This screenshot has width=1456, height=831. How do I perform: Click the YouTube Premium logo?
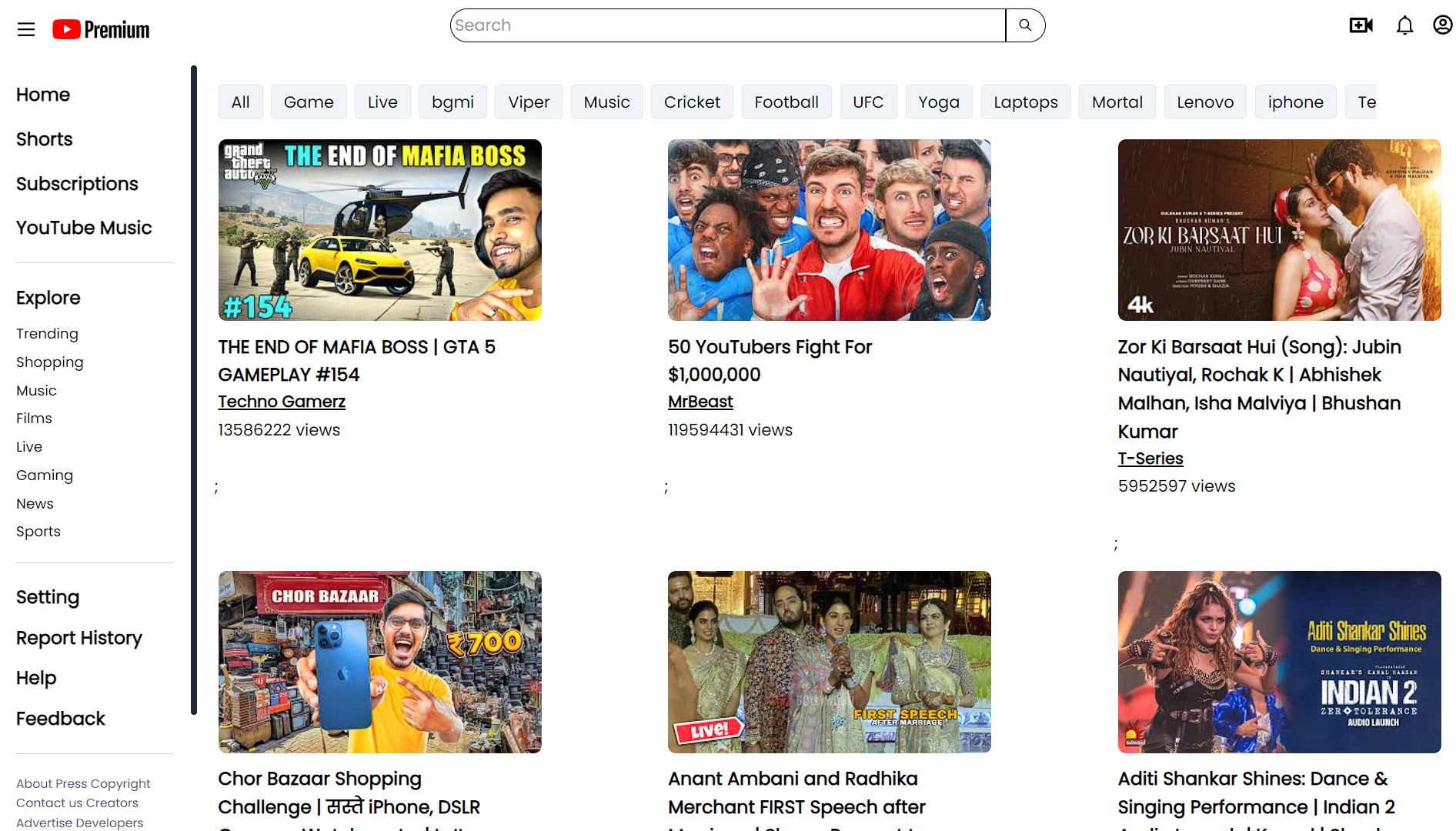[x=101, y=29]
